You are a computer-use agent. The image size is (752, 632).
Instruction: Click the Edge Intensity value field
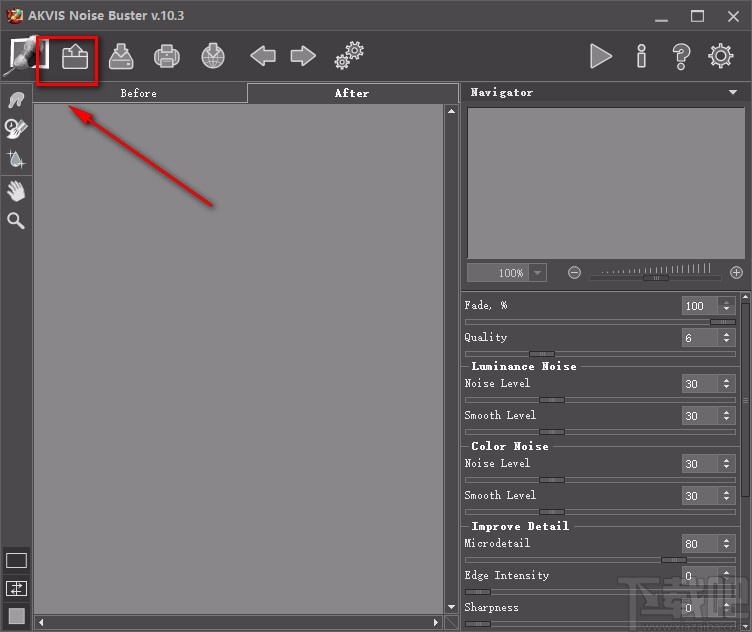[x=699, y=576]
